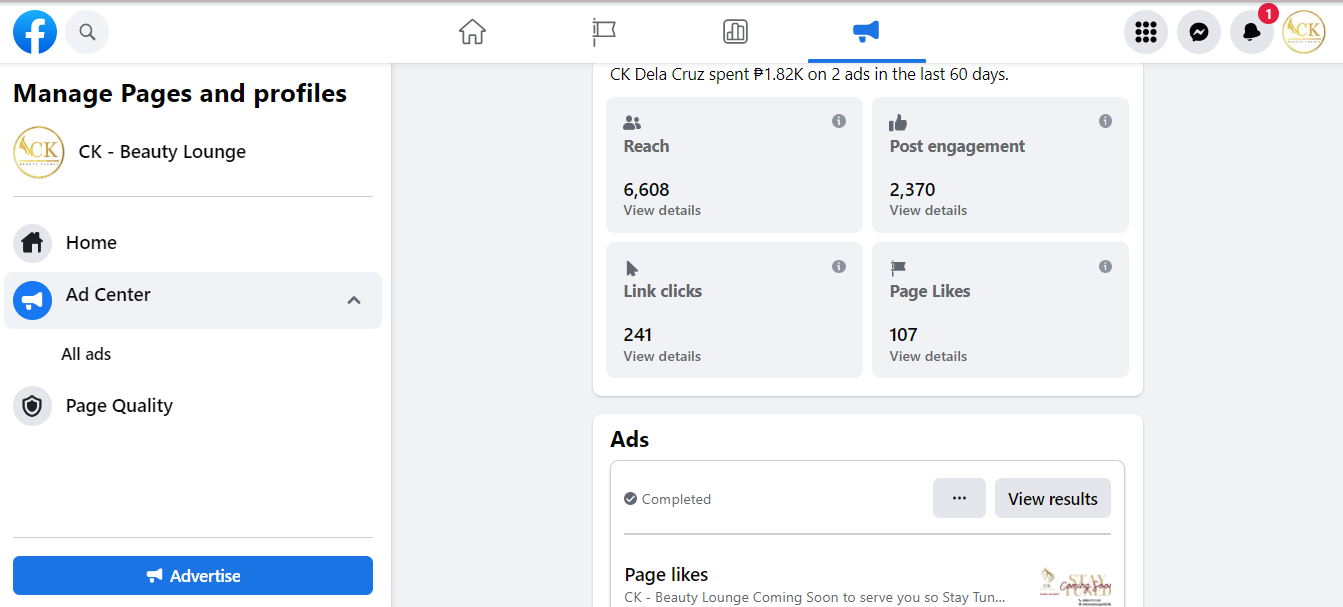Click the Ads section heading

630,440
